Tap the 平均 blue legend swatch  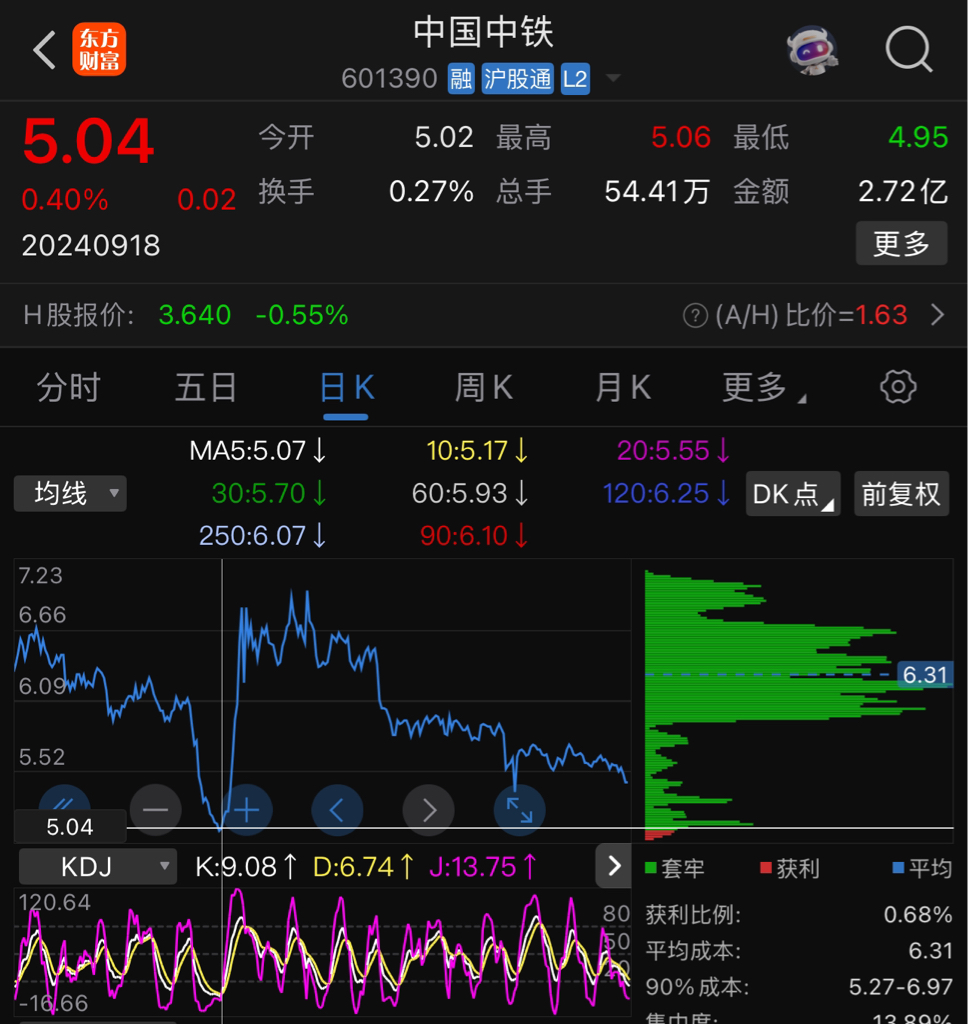[898, 867]
